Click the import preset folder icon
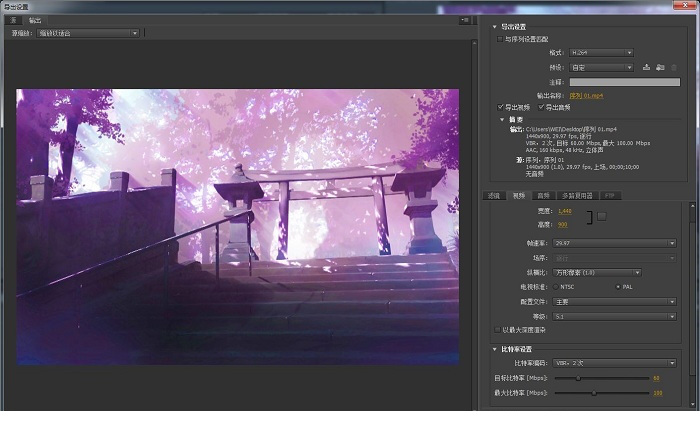The height and width of the screenshot is (427, 700). click(660, 67)
